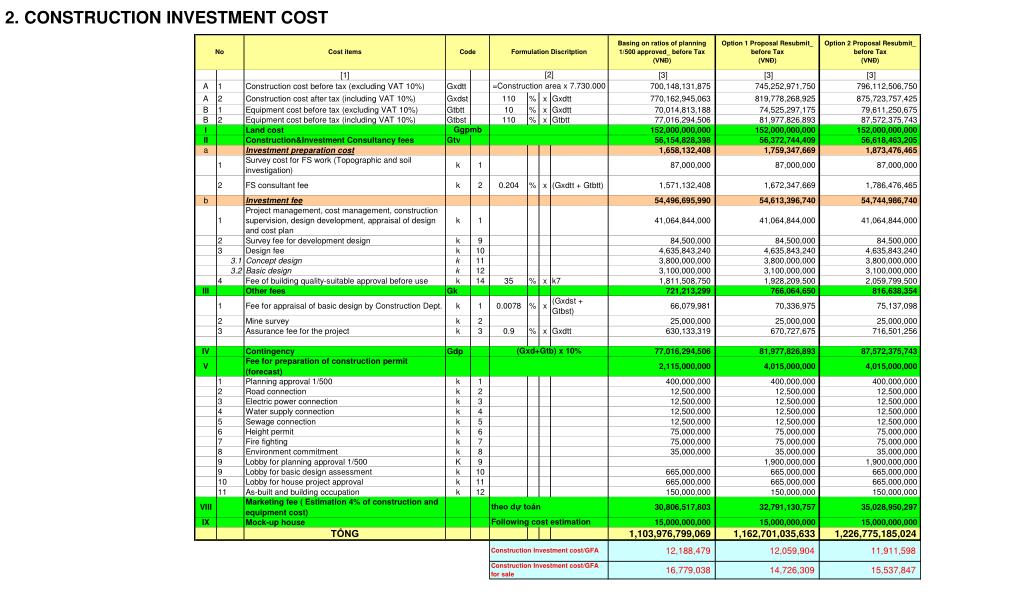This screenshot has width=1024, height=614.
Task: Click 'Survey cost for FS work' item
Action: click(328, 165)
